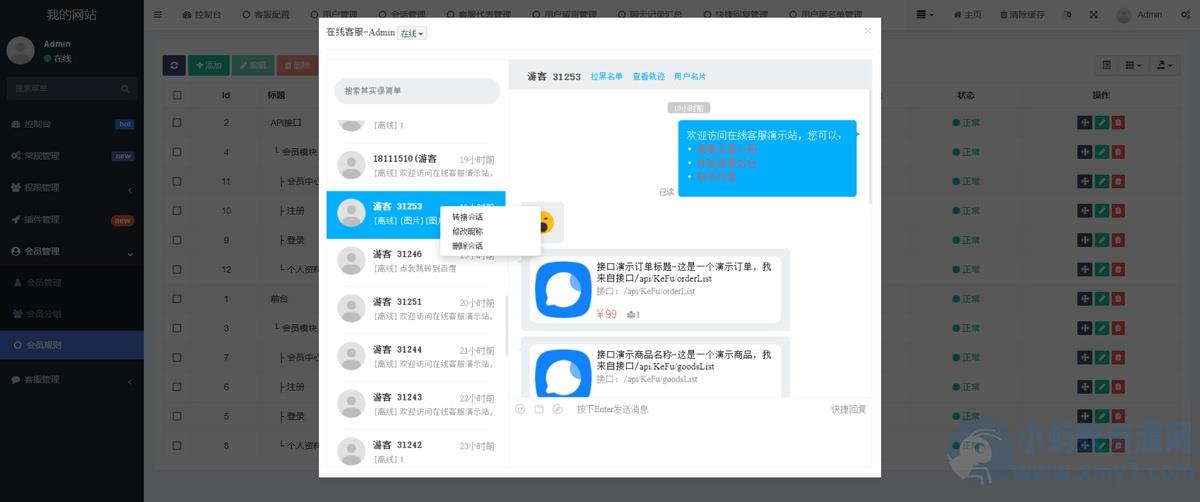Check the checkbox for row Id 1
This screenshot has width=1200, height=502.
click(177, 299)
